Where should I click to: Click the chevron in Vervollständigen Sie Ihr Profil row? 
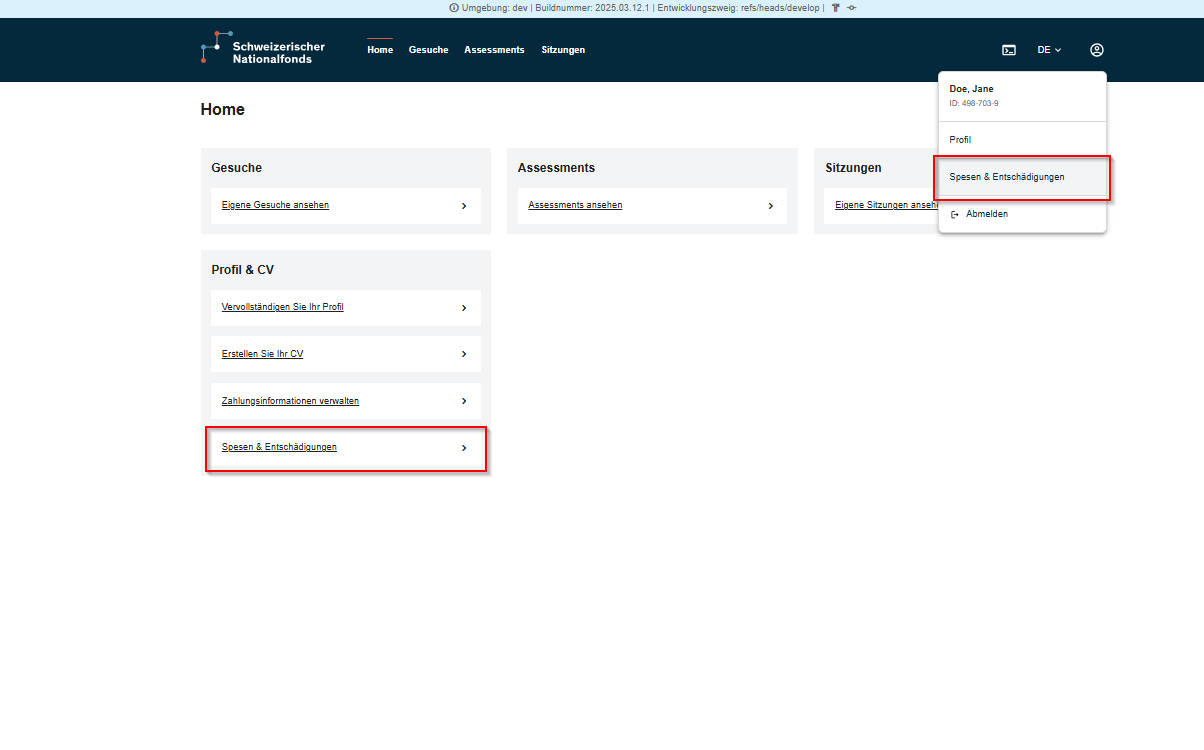point(464,308)
